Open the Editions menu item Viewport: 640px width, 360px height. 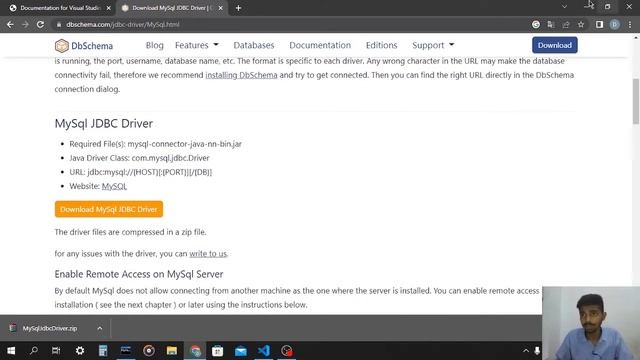(381, 45)
